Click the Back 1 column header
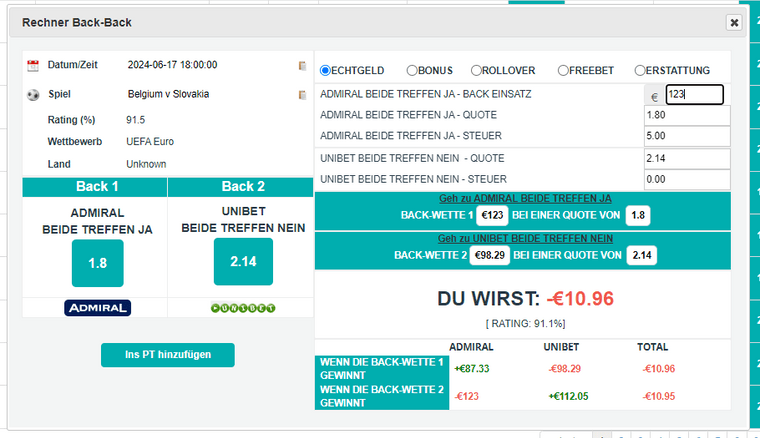The height and width of the screenshot is (438, 760). click(95, 187)
